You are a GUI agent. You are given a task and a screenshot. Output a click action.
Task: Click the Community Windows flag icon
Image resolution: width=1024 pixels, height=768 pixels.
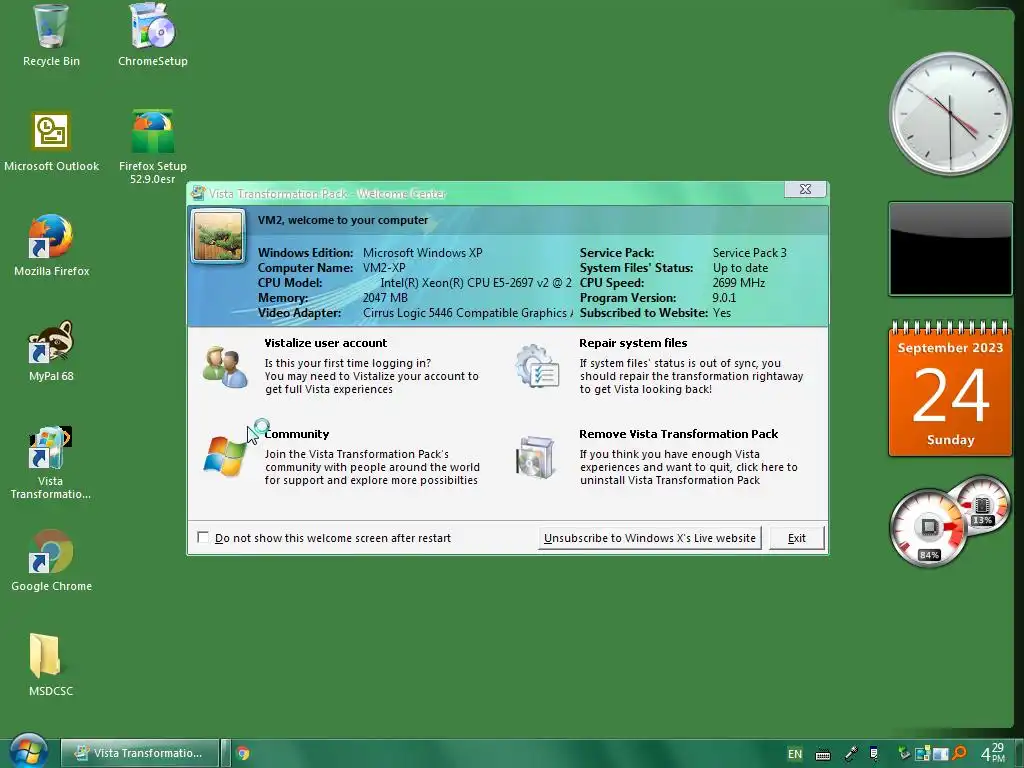[x=225, y=456]
